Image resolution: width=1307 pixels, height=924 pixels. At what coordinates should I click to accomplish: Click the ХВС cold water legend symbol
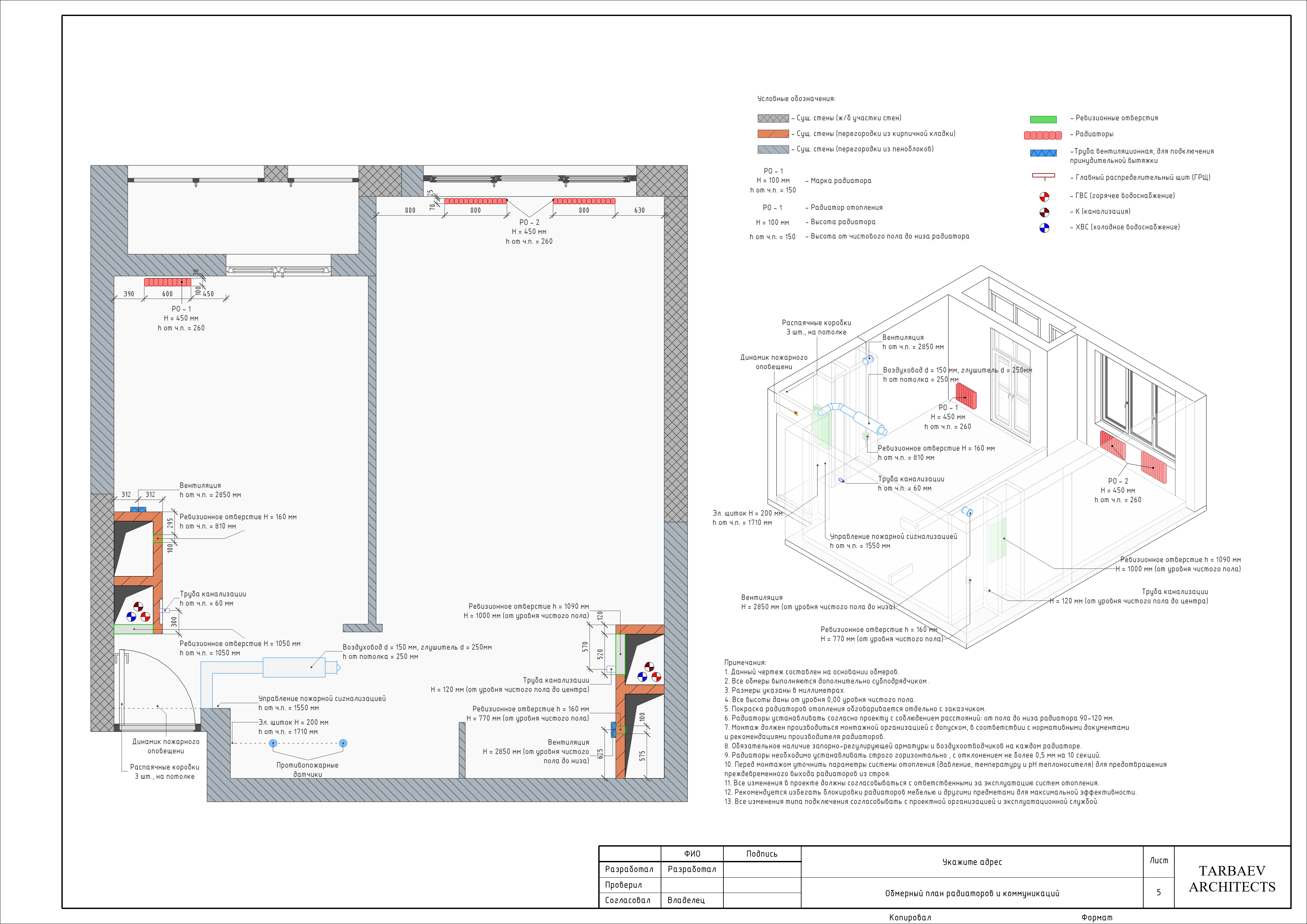1044,228
